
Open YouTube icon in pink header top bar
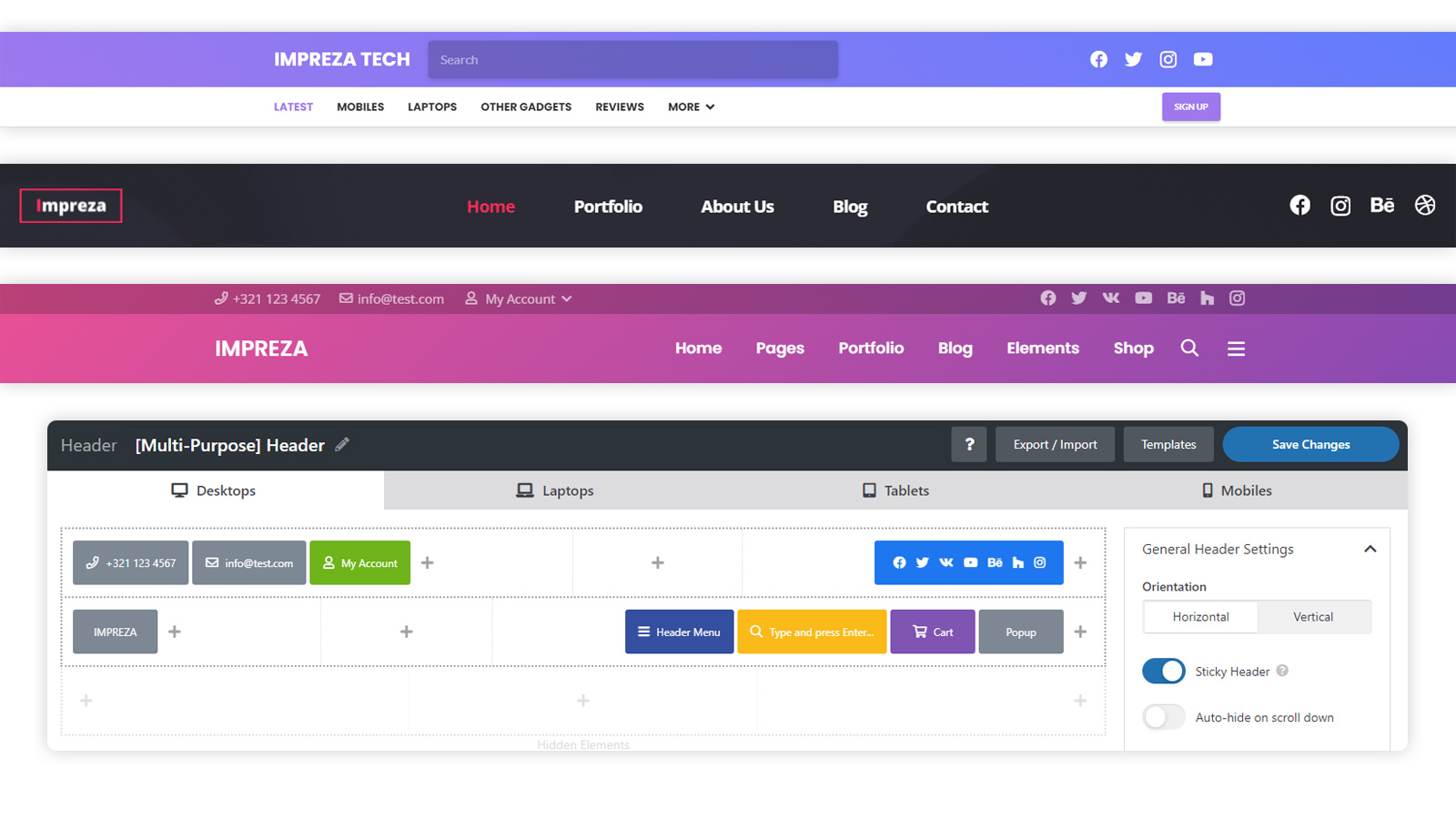pyautogui.click(x=1144, y=298)
